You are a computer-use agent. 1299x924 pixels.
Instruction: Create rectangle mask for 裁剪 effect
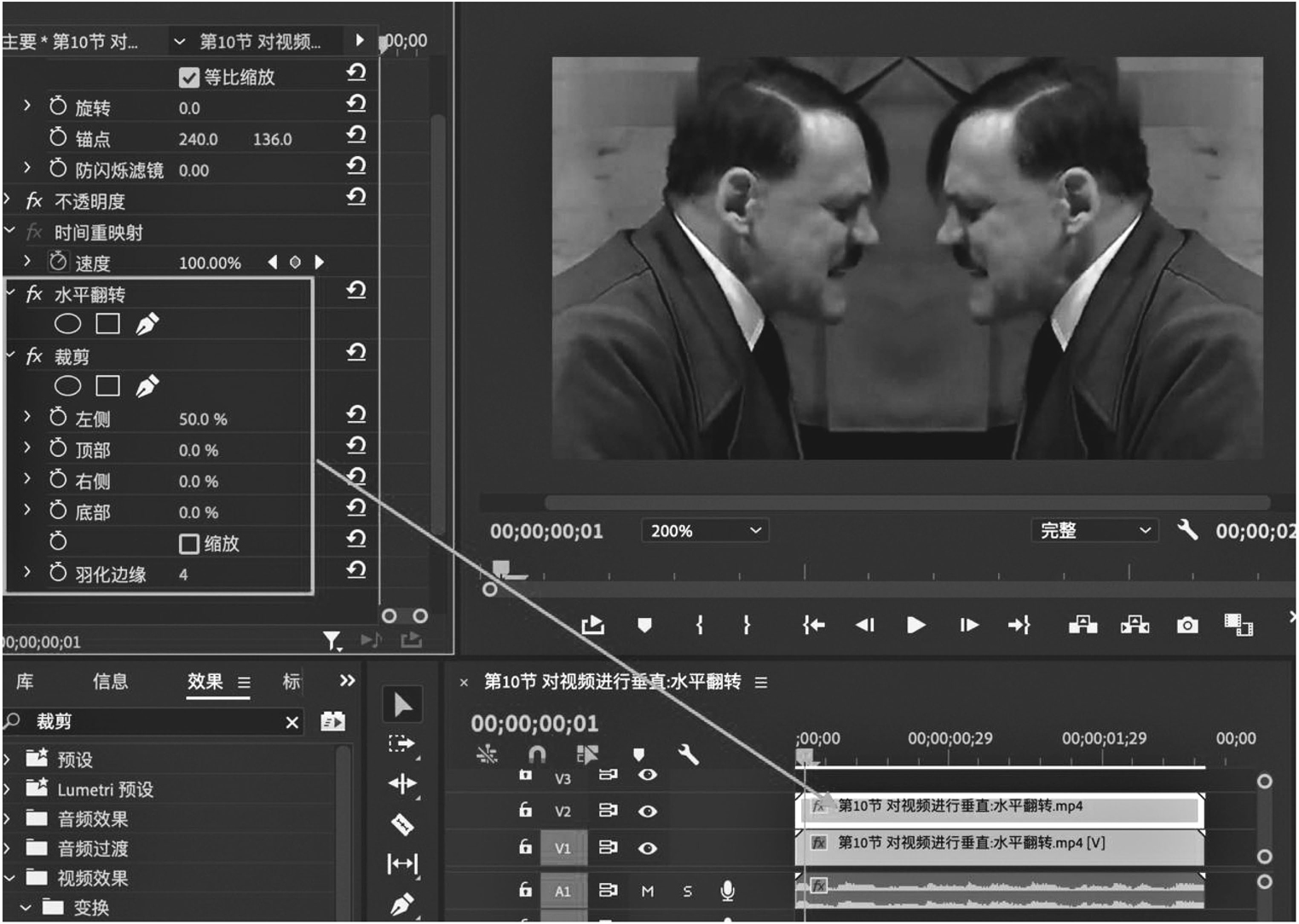(107, 386)
